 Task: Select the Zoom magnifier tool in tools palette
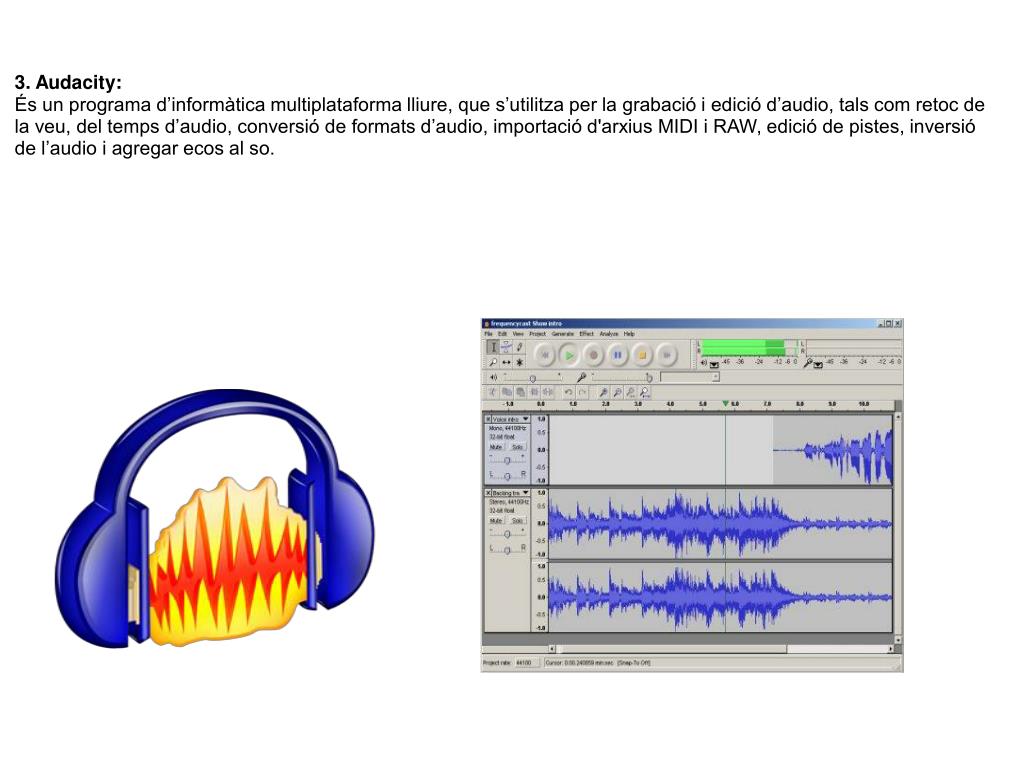[493, 362]
